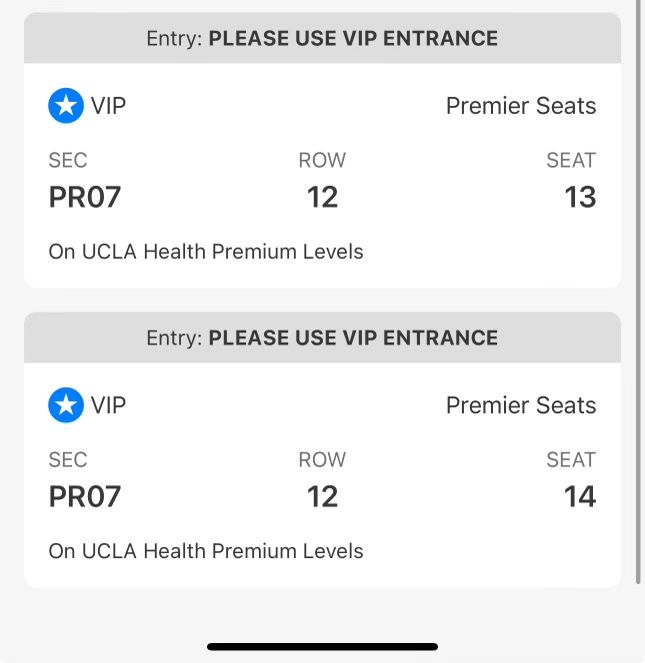645x663 pixels.
Task: Tap the VIP entrance banner on seat 13 ticket
Action: point(322,39)
